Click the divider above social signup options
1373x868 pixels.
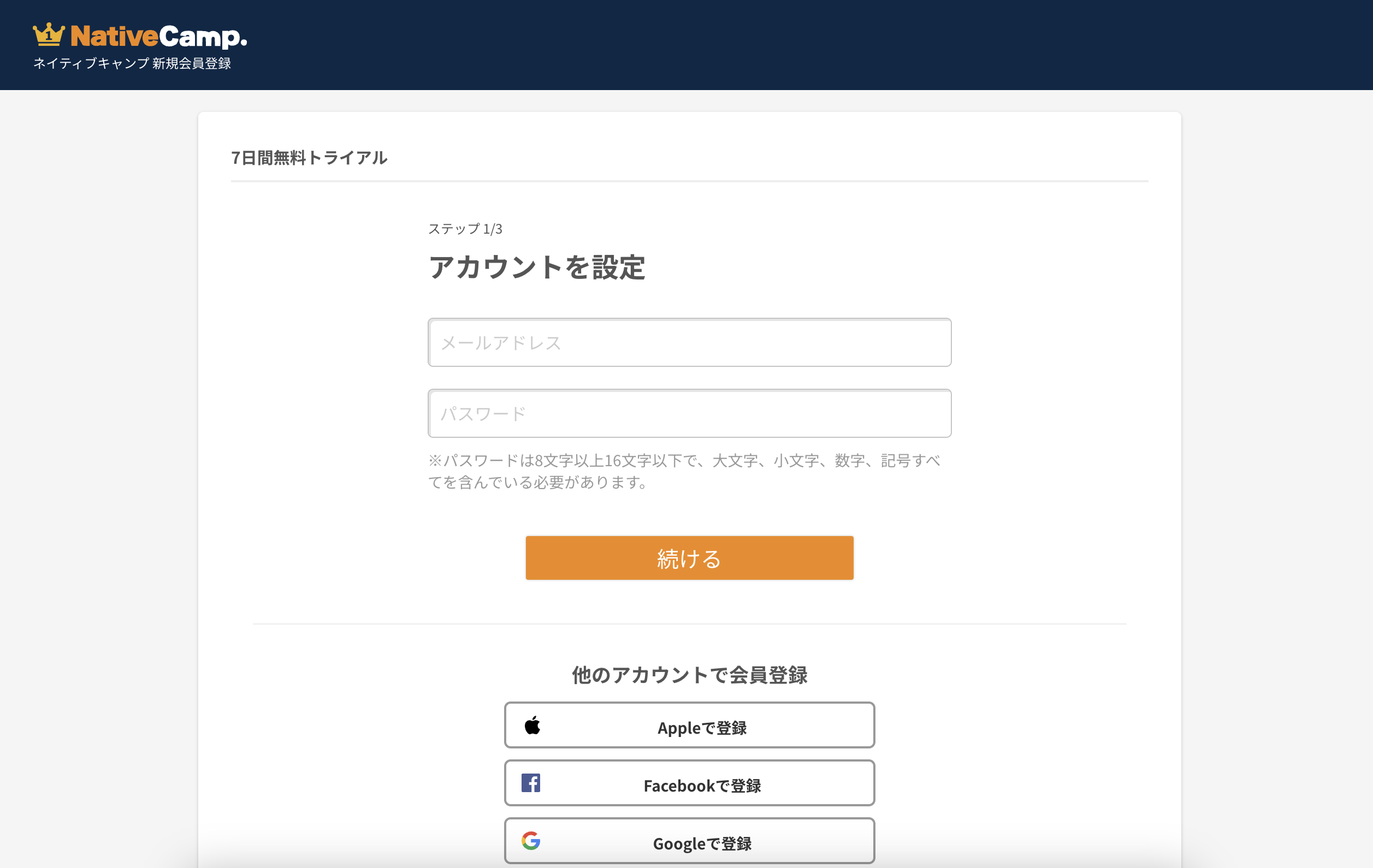point(688,623)
